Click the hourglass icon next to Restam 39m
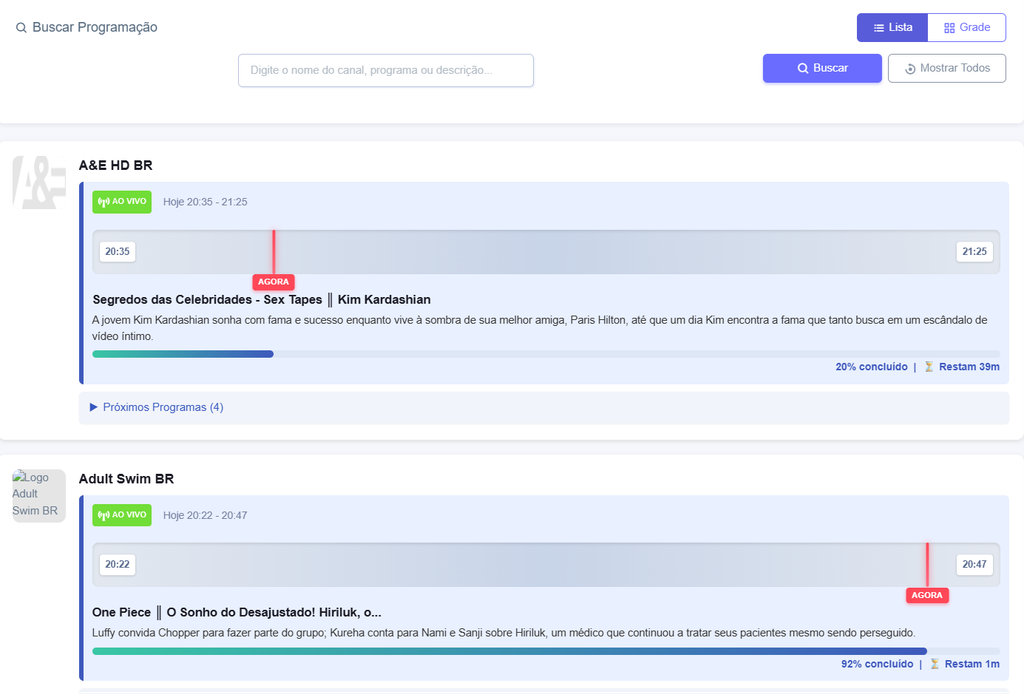Image resolution: width=1024 pixels, height=694 pixels. 929,367
